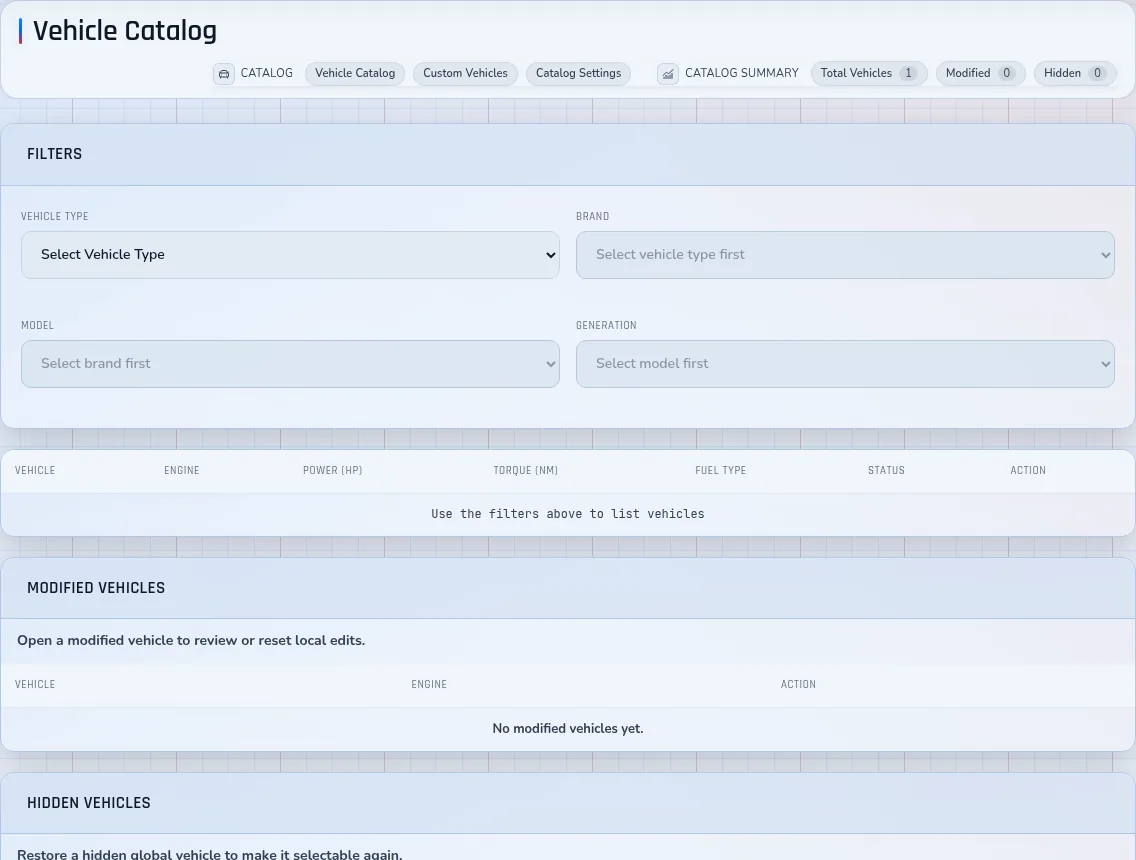Click the ACTION header in Modified Vehicles table
Viewport: 1136px width, 860px height.
pyautogui.click(x=798, y=684)
